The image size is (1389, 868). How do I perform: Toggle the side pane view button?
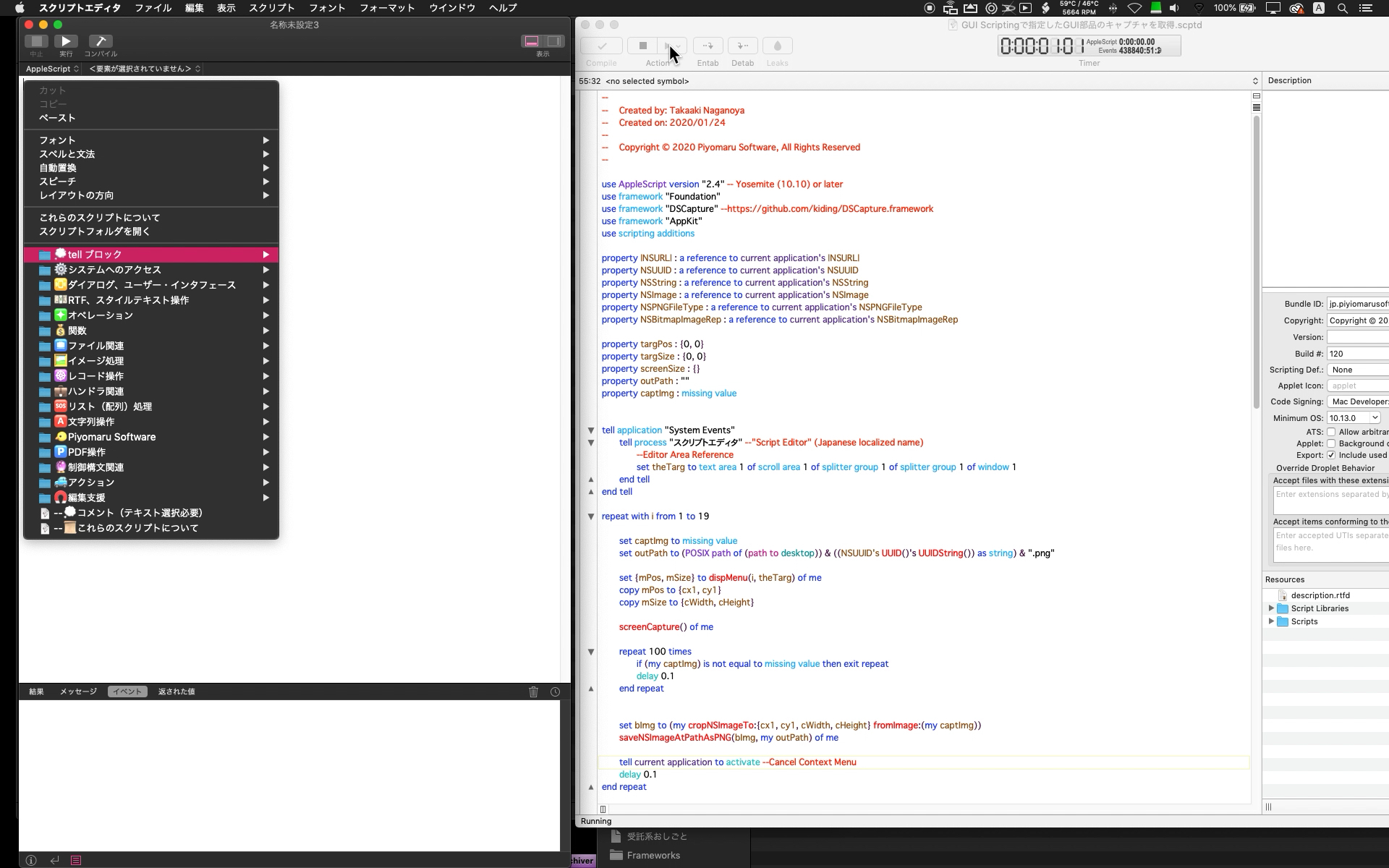(554, 41)
